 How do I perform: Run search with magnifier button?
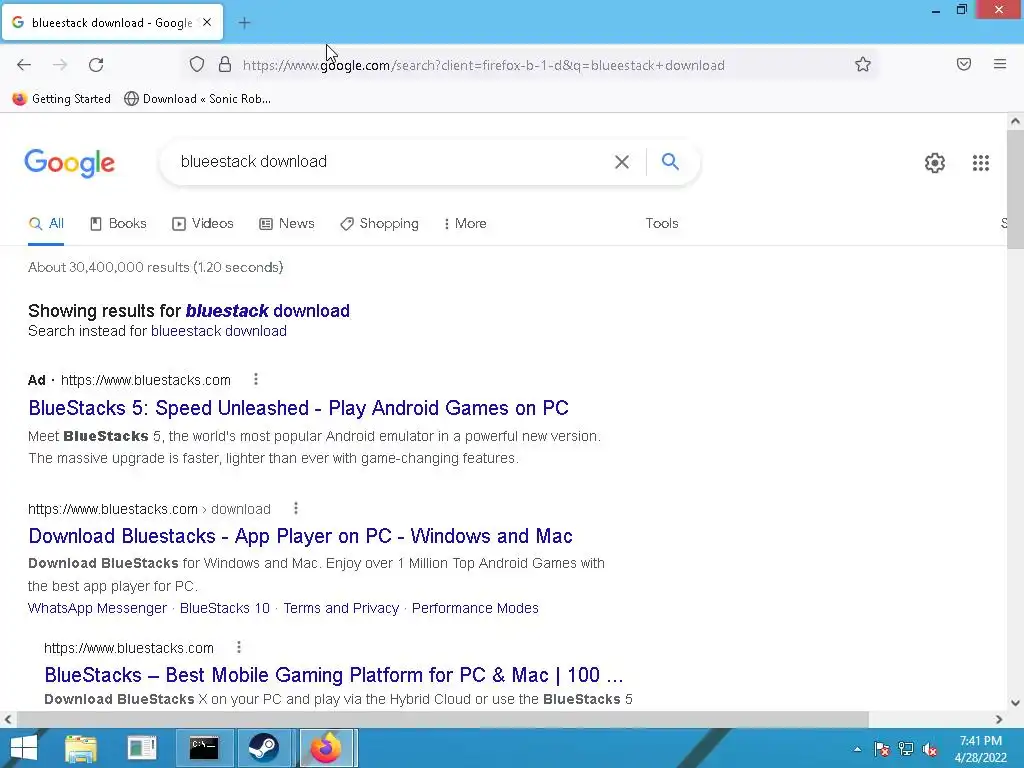click(x=670, y=161)
